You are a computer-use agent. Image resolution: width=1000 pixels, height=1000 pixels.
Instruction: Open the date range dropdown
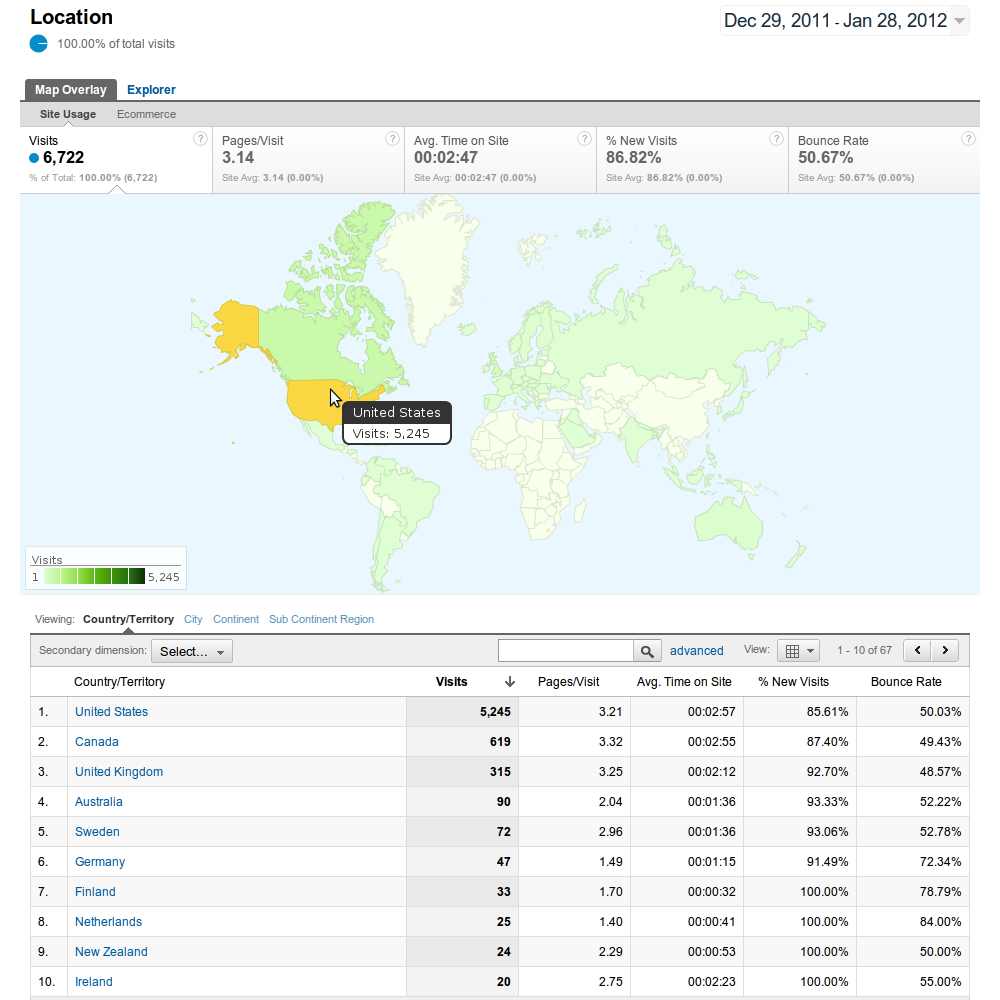pos(959,21)
